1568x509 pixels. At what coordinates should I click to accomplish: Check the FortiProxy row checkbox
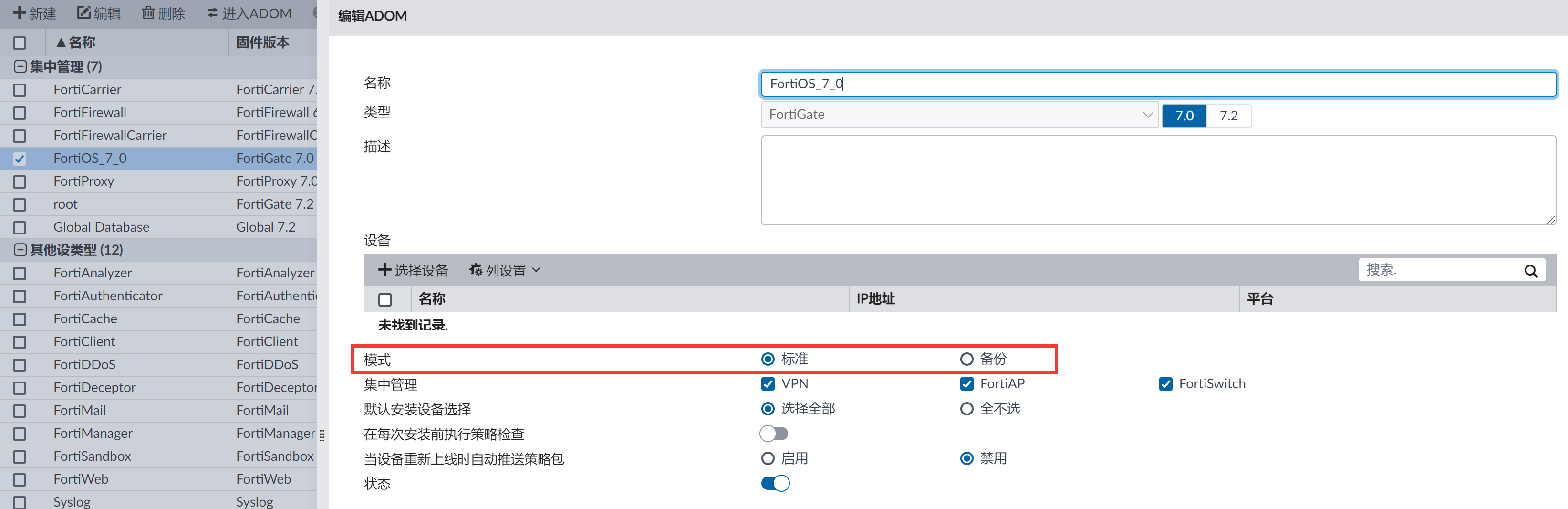click(20, 181)
